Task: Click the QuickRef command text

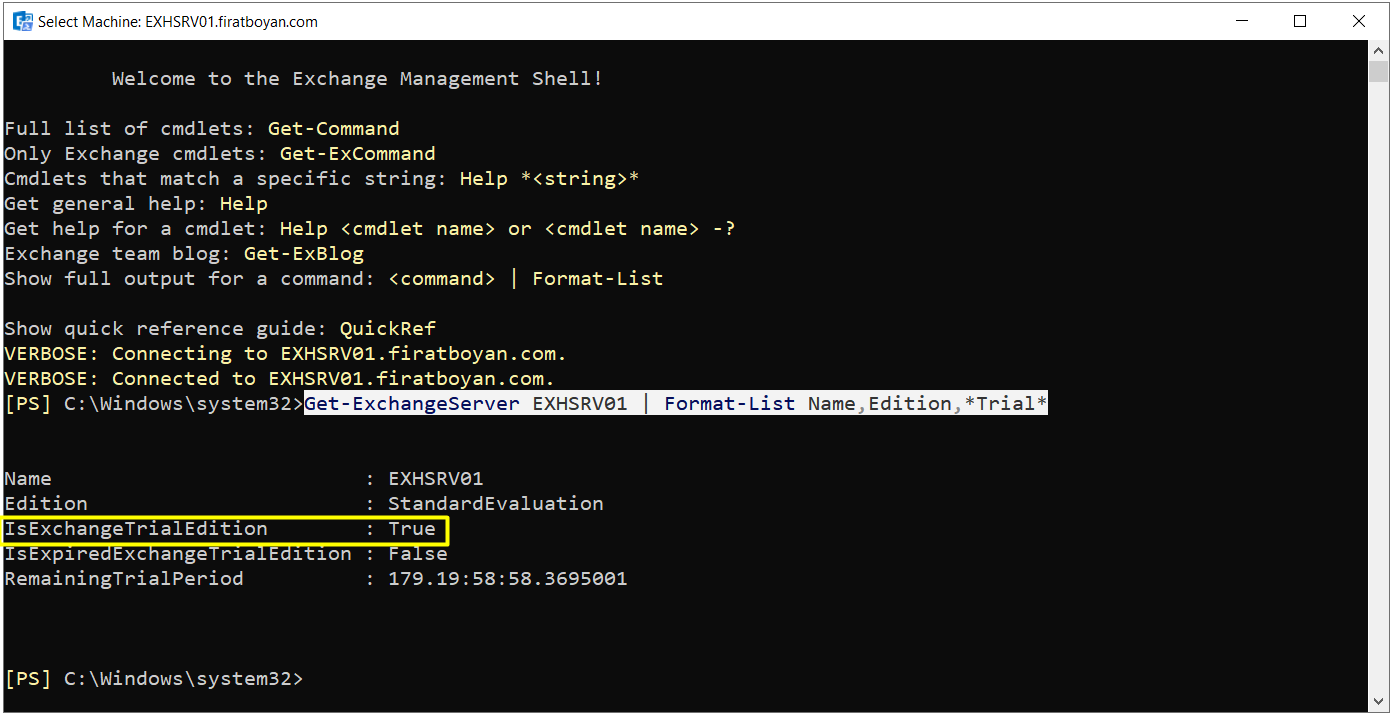Action: [x=387, y=329]
